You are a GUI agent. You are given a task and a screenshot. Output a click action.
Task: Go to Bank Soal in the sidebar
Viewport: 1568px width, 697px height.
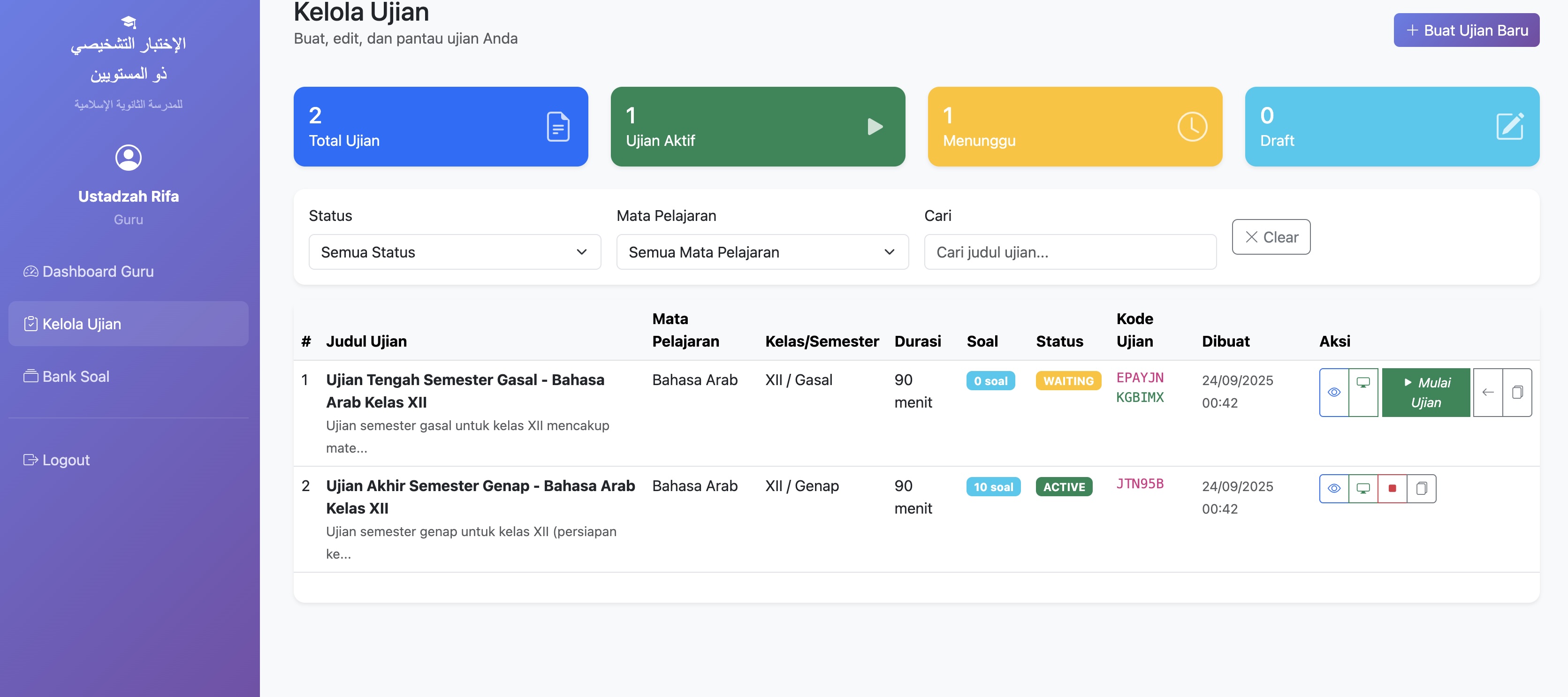(76, 376)
